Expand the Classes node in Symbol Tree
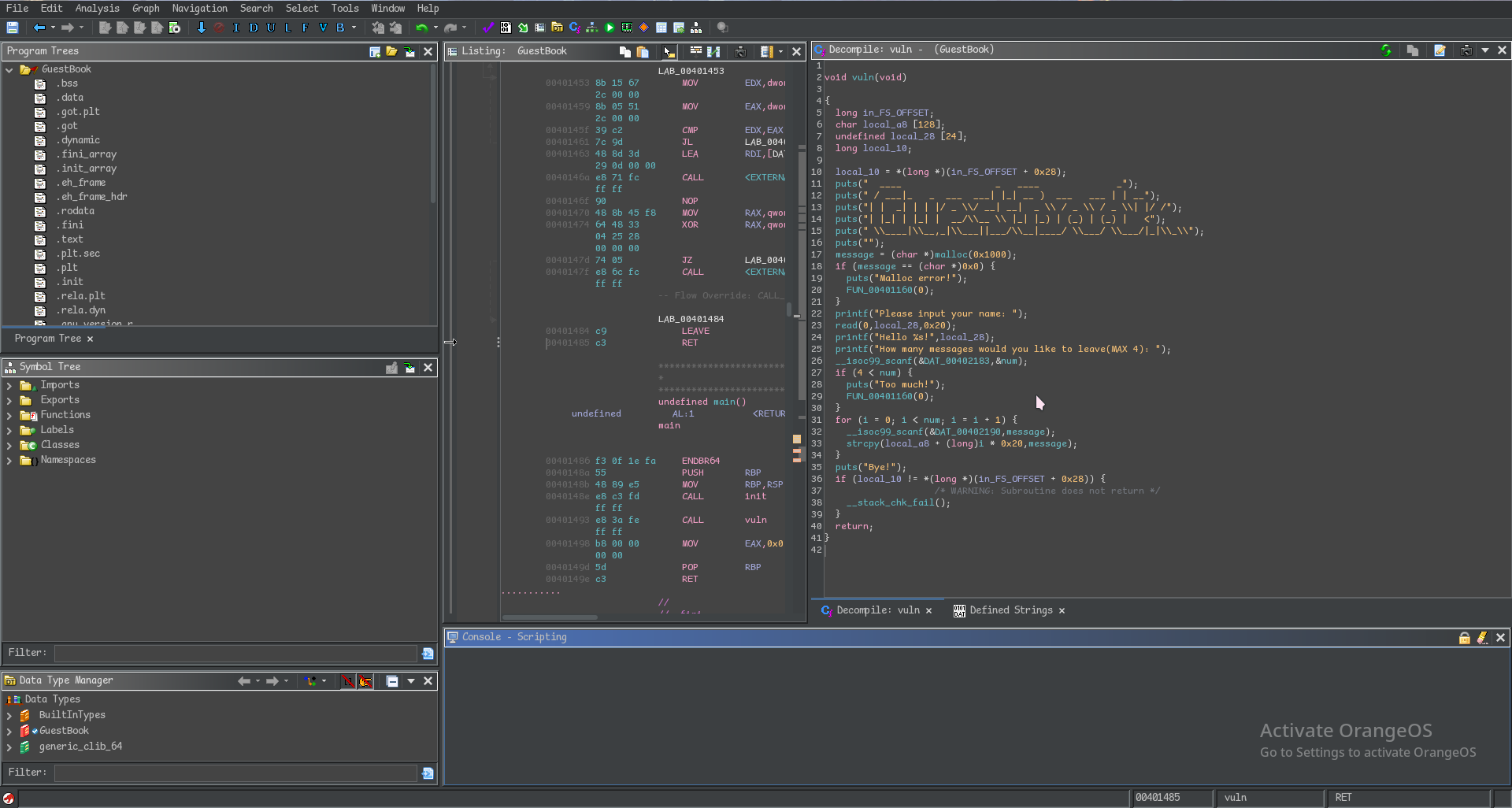This screenshot has width=1512, height=808. (9, 446)
